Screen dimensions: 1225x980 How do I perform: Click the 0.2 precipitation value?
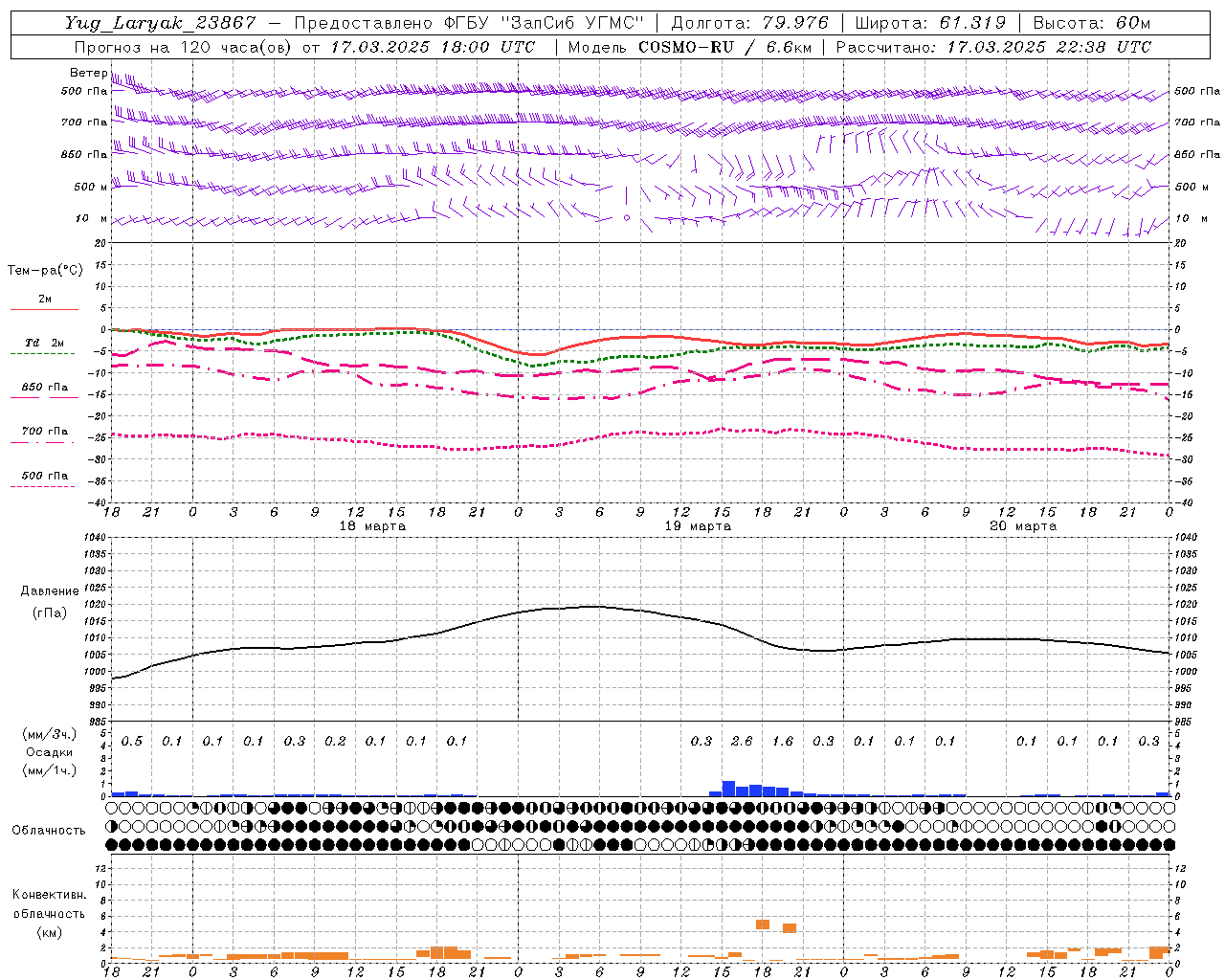coord(335,742)
